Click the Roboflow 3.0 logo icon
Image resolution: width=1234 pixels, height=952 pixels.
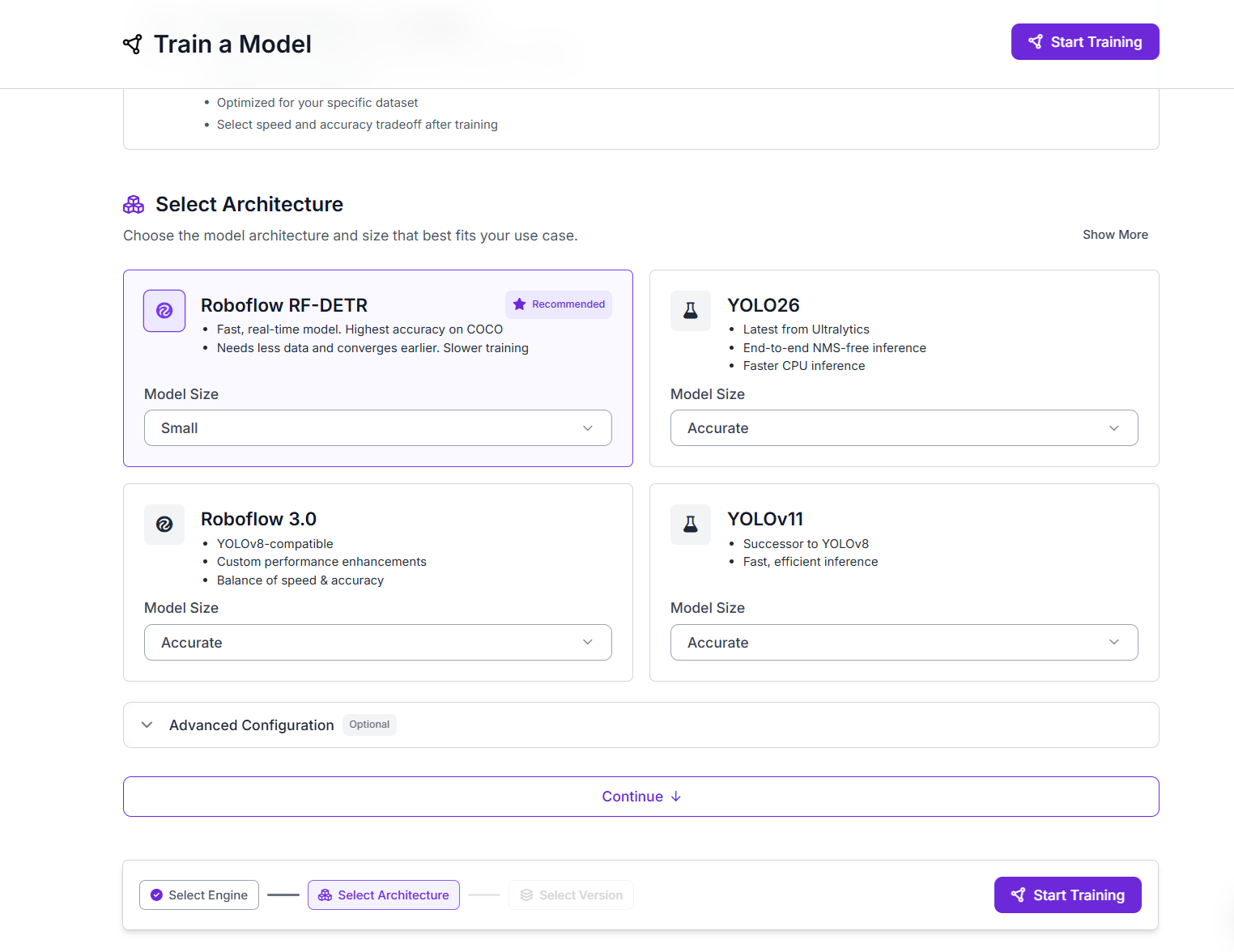(x=164, y=525)
